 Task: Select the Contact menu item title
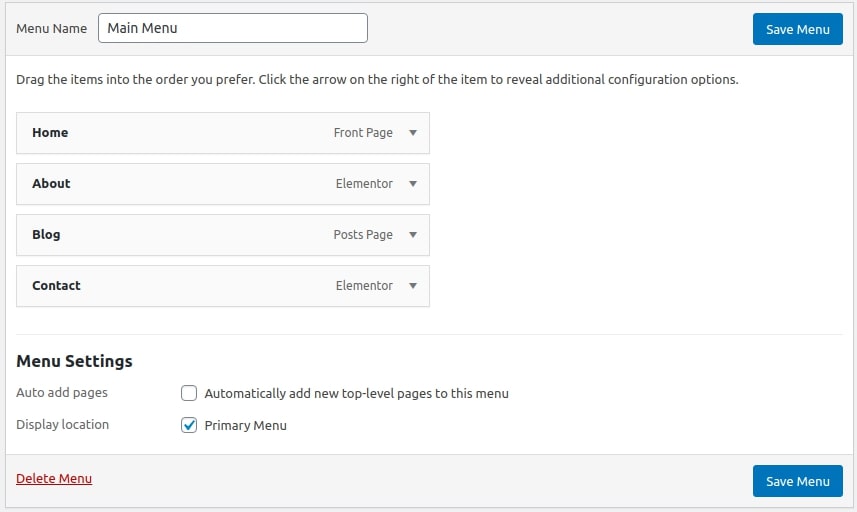tap(56, 286)
